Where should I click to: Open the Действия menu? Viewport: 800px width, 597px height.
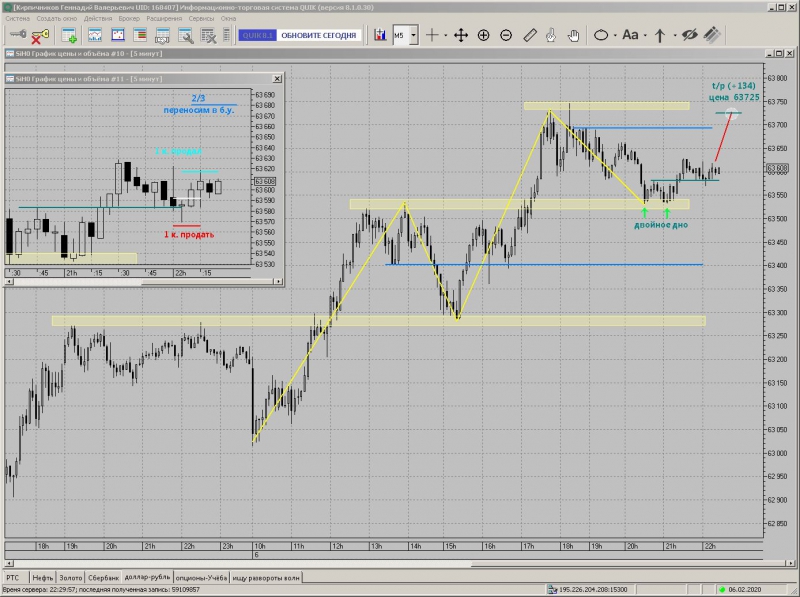pos(98,18)
